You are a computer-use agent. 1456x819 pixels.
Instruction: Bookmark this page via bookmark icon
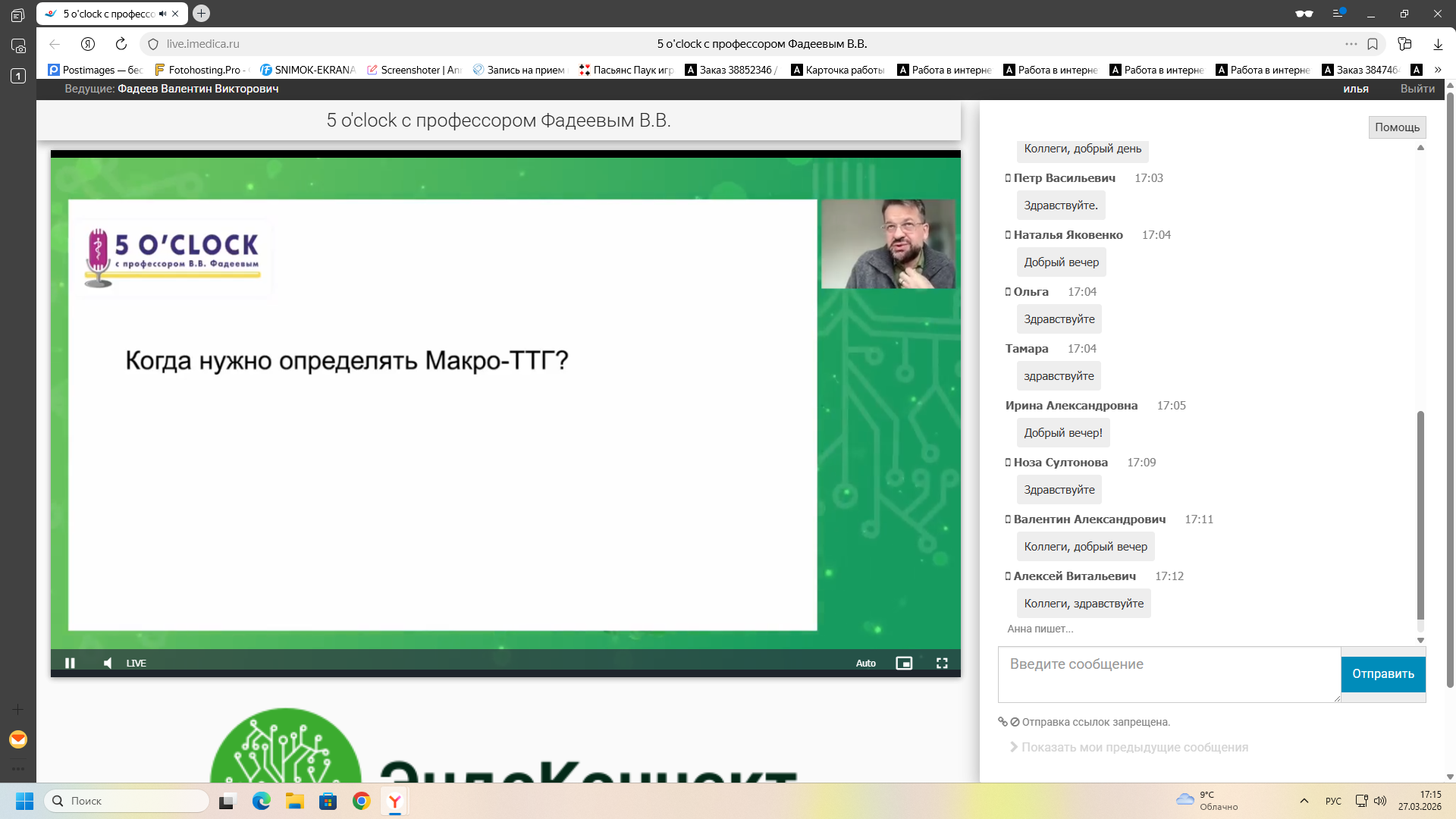tap(1373, 44)
